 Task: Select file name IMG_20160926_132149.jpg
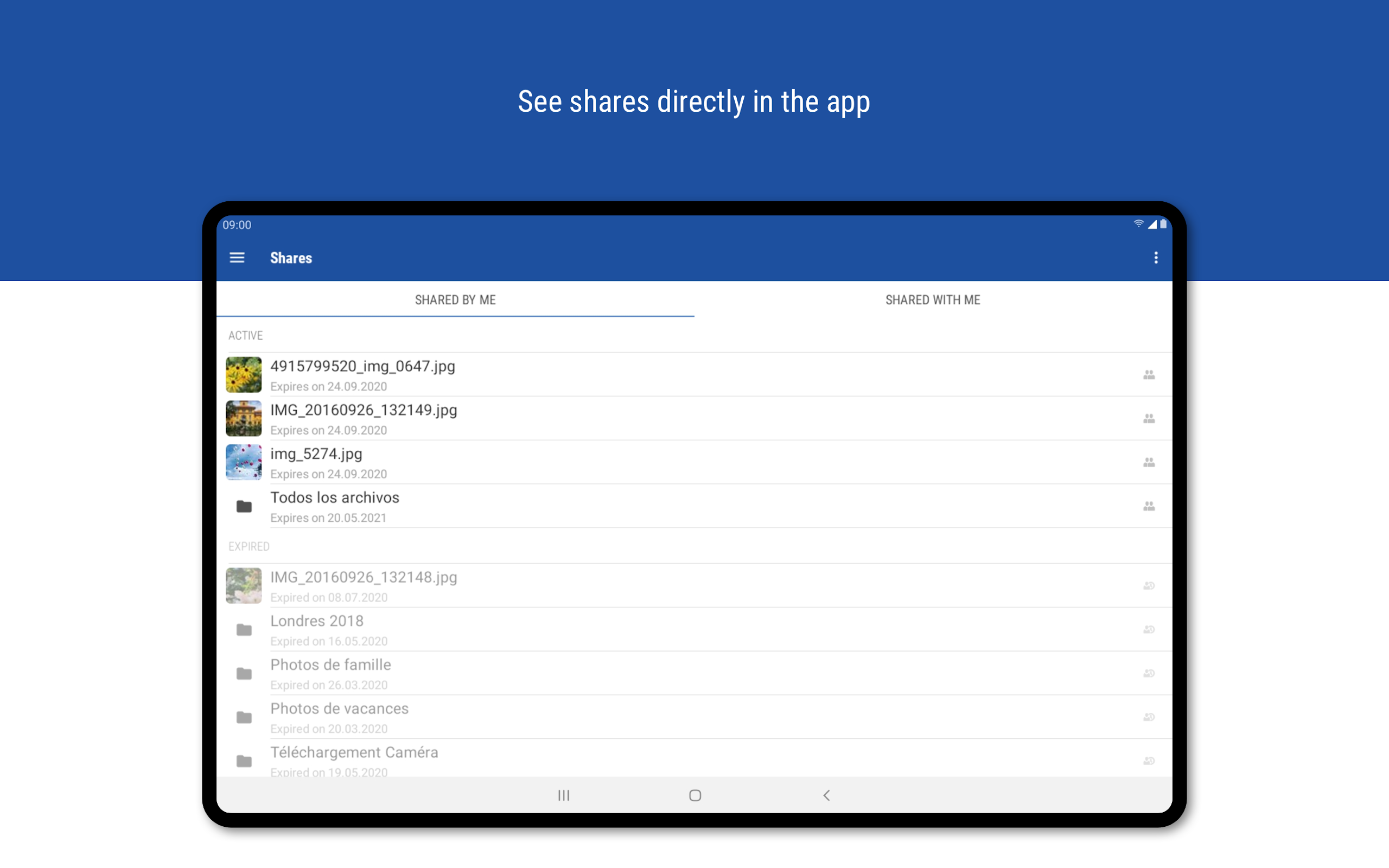click(364, 410)
